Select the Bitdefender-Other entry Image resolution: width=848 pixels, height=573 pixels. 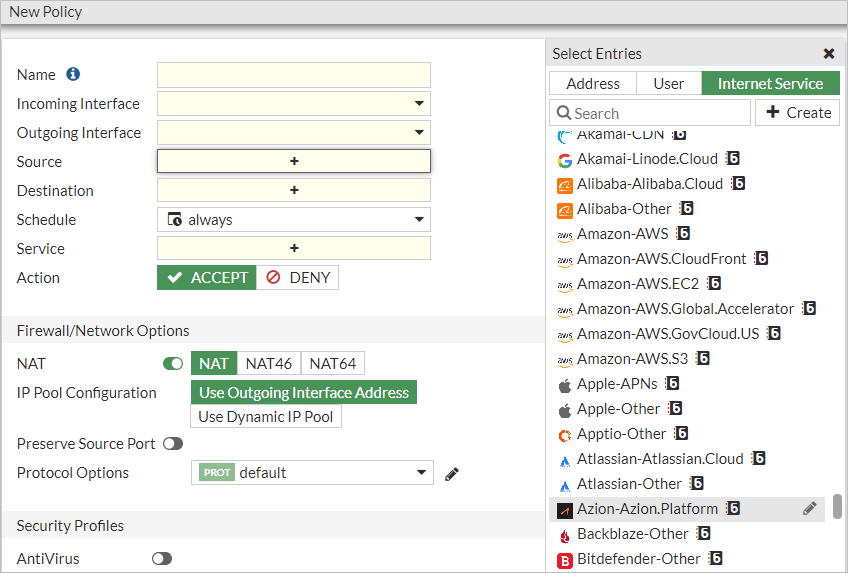(x=687, y=559)
